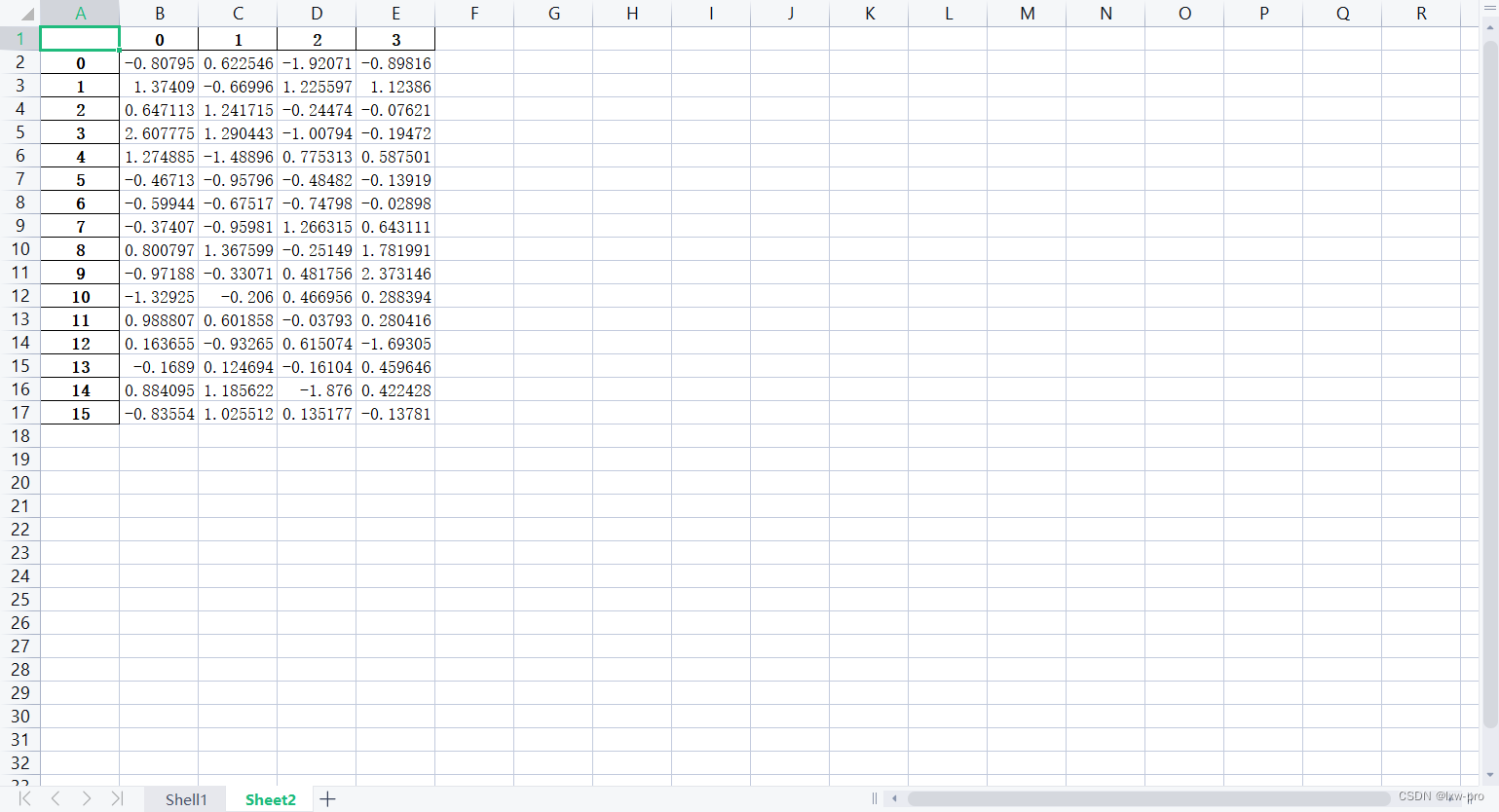Select column D header
This screenshot has height=812, width=1499.
[x=317, y=14]
